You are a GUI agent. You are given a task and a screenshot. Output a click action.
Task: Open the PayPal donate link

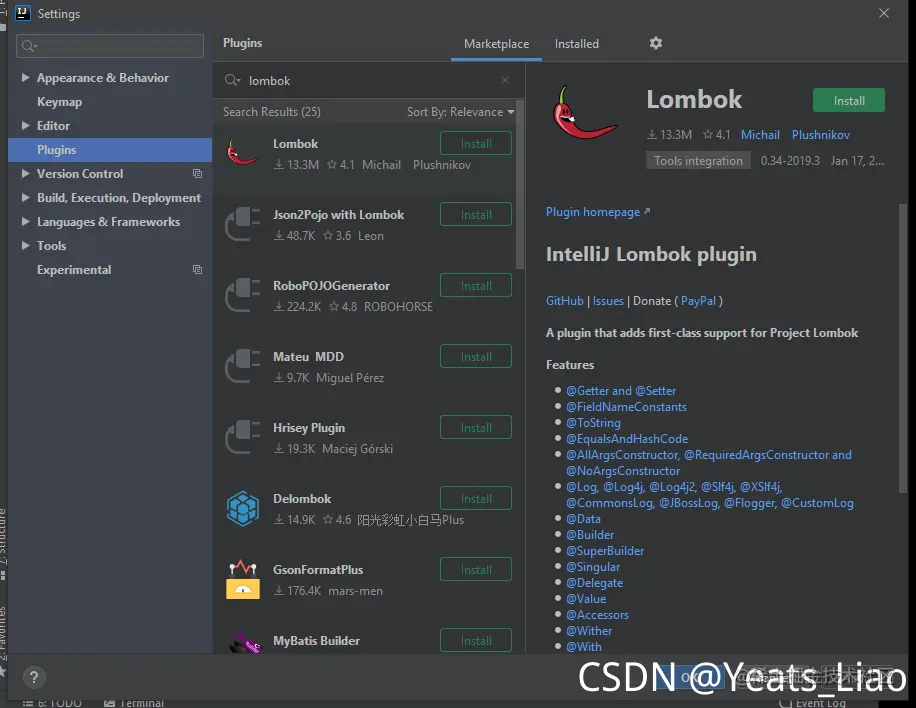(x=698, y=301)
